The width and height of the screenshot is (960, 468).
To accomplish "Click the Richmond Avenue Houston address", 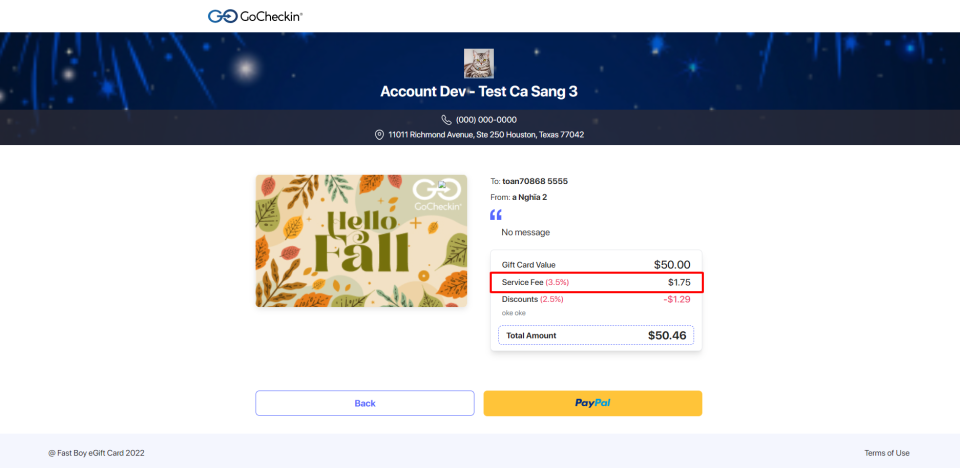I will [x=486, y=135].
